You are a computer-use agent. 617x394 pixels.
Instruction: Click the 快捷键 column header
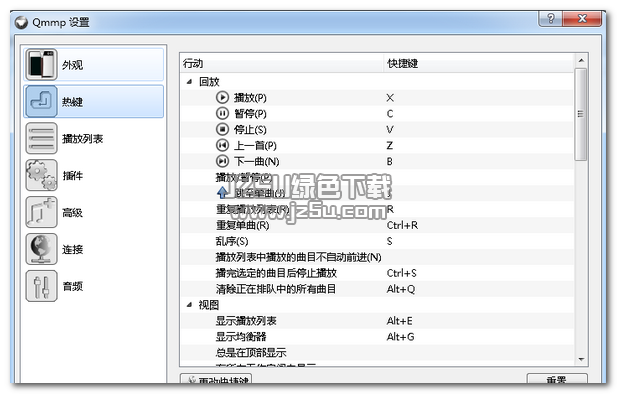point(479,63)
